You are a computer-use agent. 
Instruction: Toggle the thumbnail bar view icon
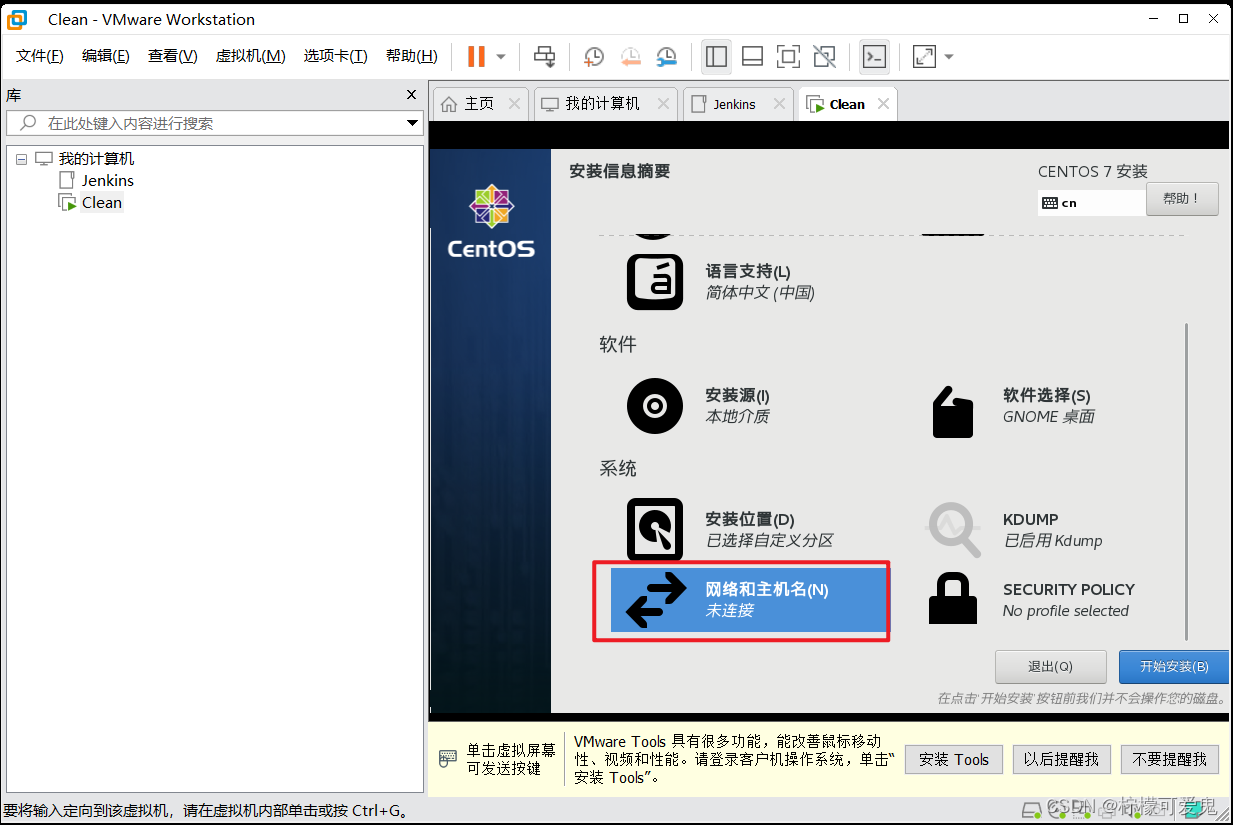pyautogui.click(x=752, y=56)
